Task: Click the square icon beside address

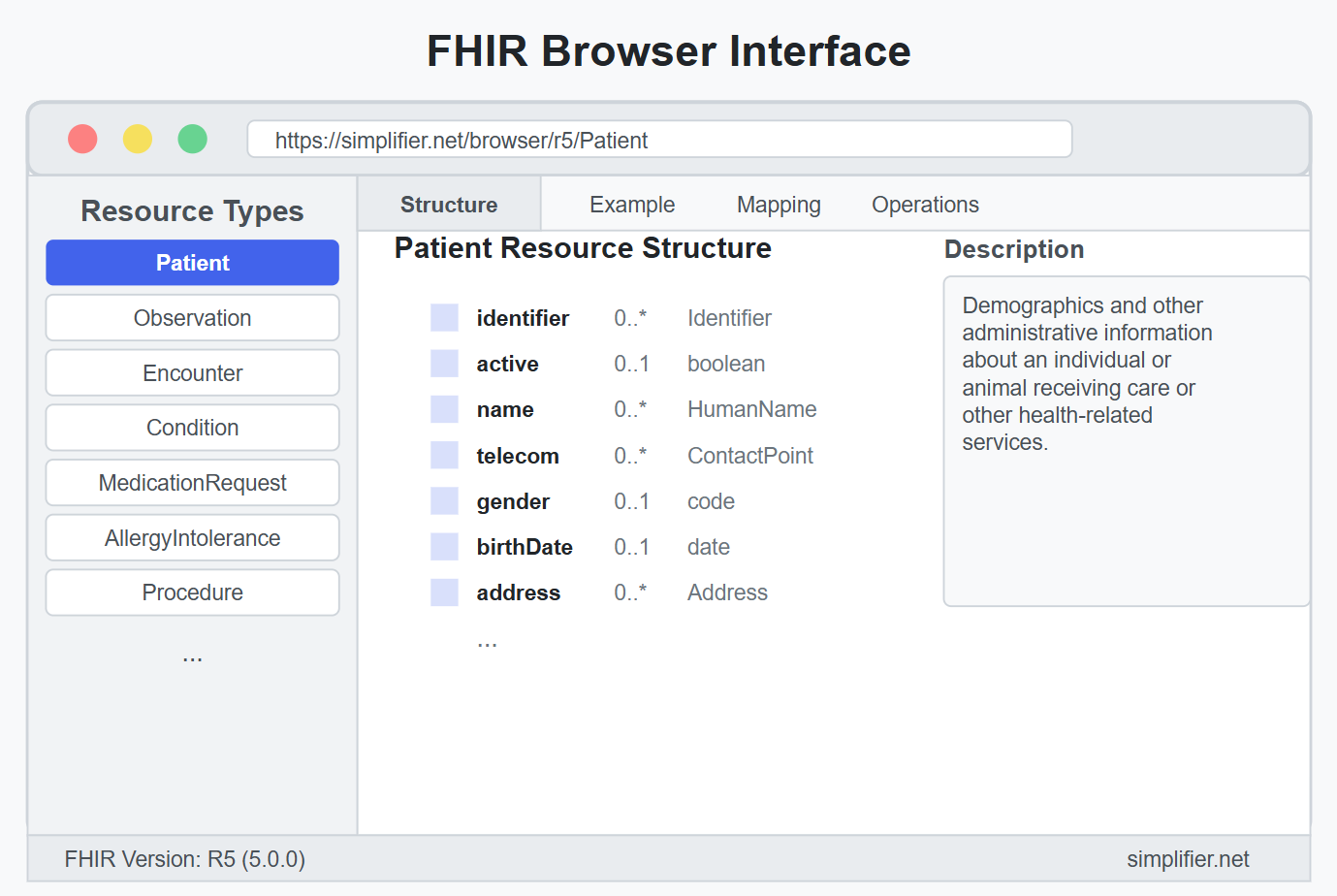Action: point(444,592)
